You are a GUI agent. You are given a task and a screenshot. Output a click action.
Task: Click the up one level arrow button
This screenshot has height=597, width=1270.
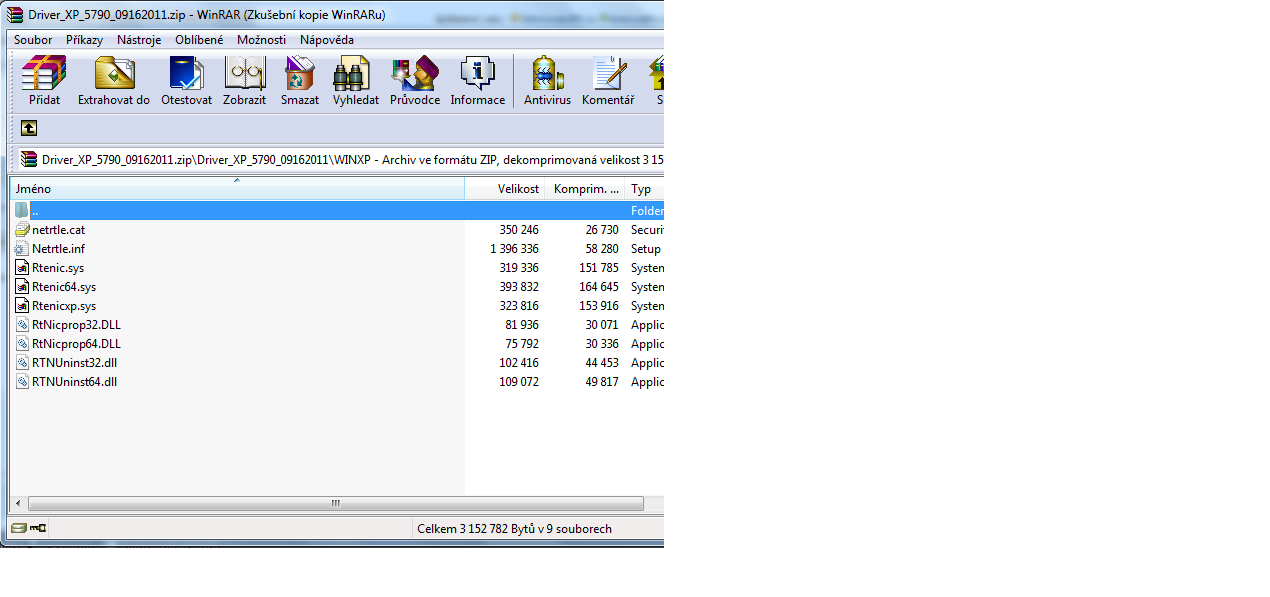[29, 128]
